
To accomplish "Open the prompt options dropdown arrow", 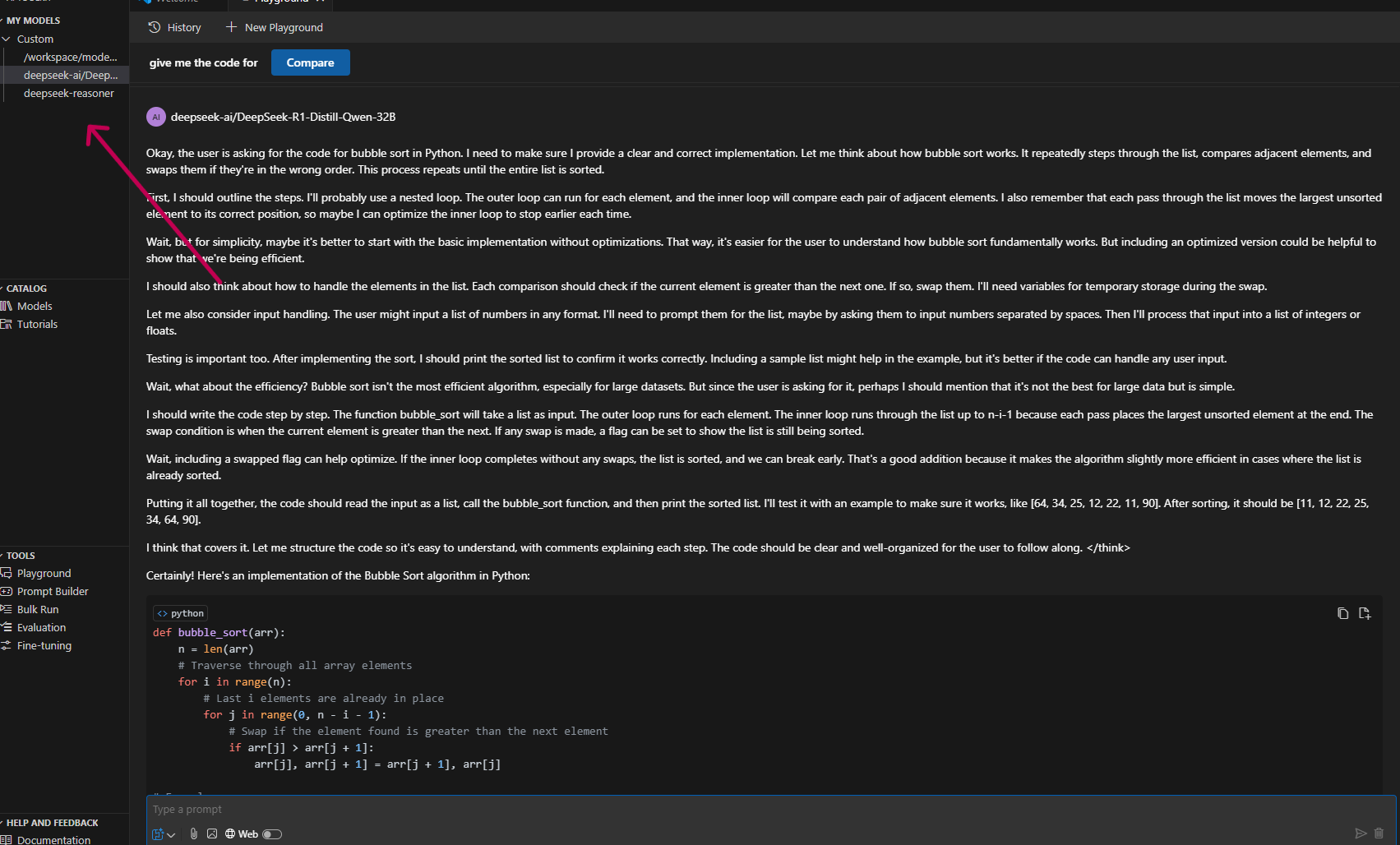I will pos(172,833).
